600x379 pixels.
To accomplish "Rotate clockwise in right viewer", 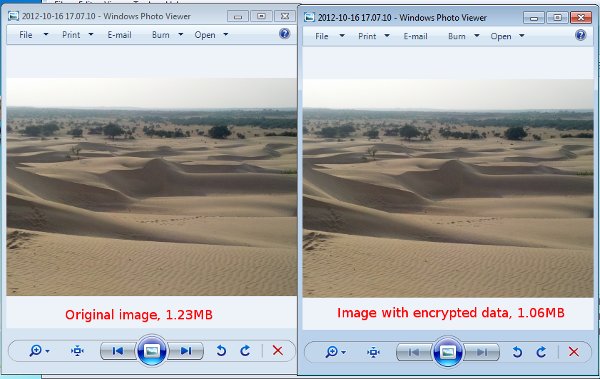I will pyautogui.click(x=541, y=352).
